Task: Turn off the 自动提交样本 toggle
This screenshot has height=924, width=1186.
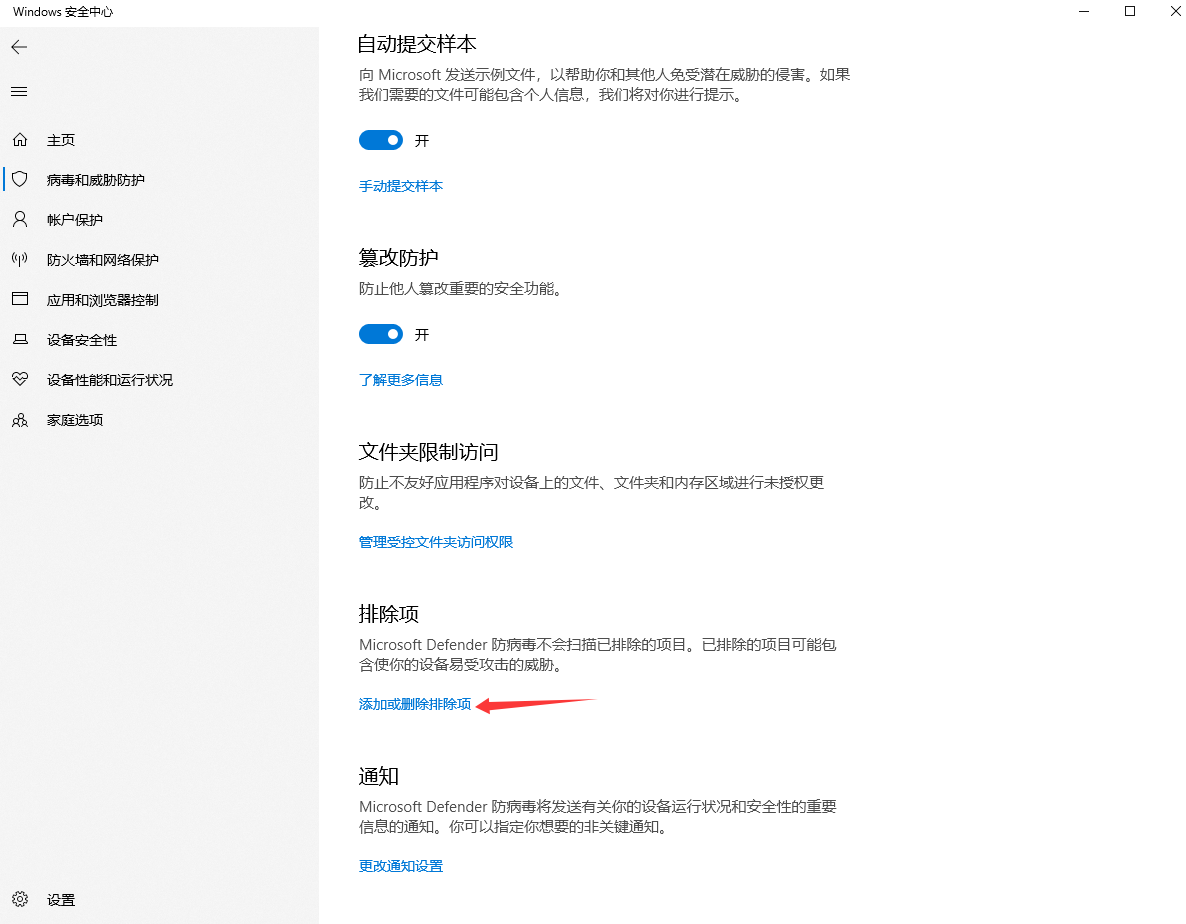Action: (x=381, y=141)
